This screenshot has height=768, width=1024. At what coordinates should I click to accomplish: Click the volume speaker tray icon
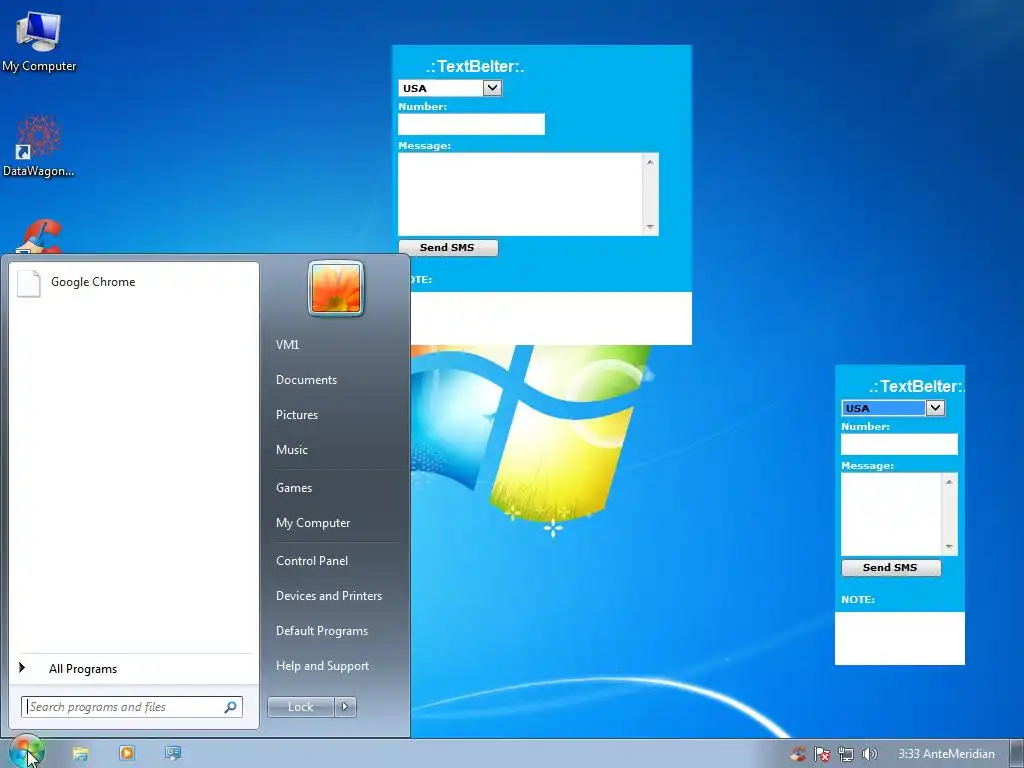coord(869,754)
